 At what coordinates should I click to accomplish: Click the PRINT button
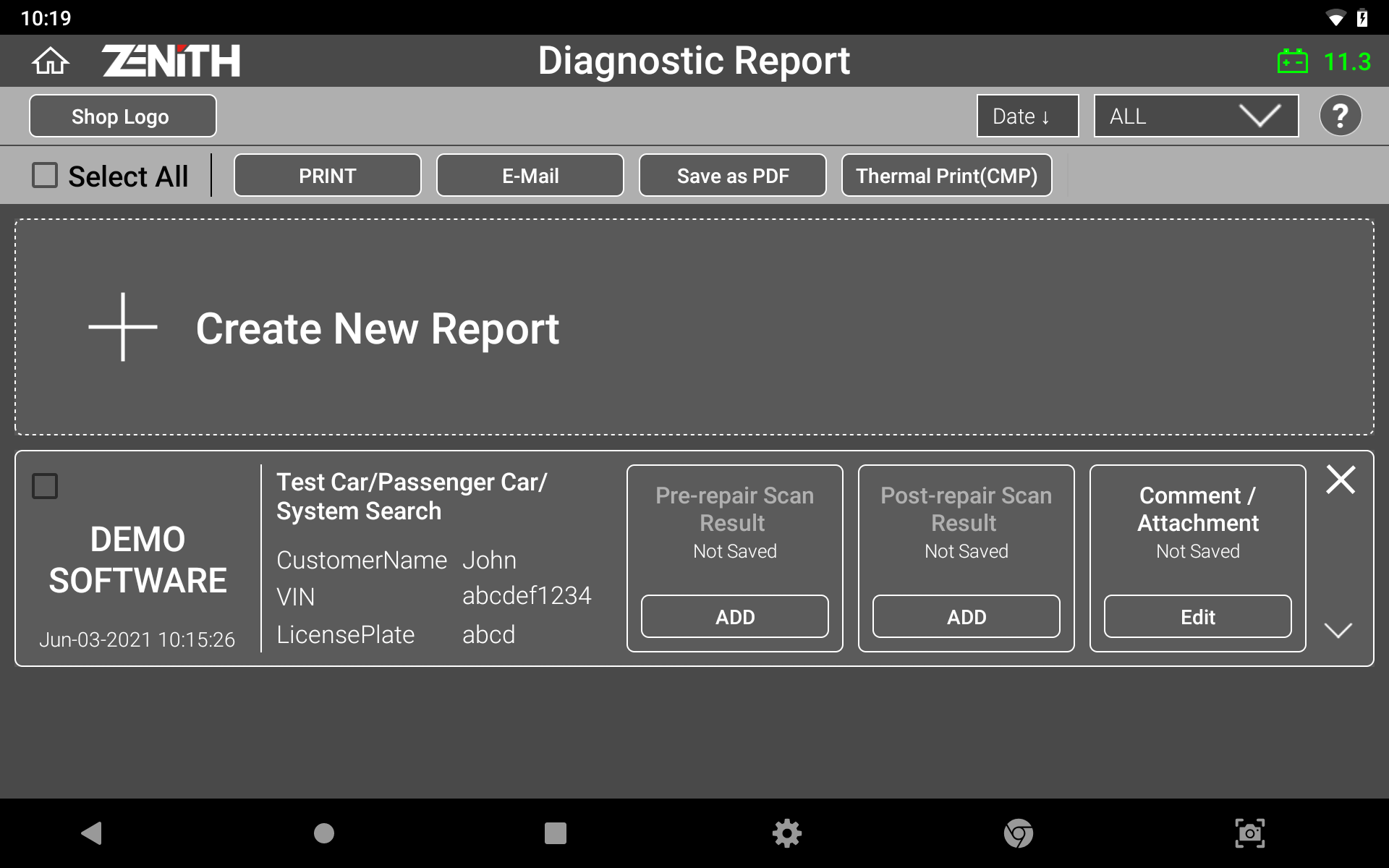327,175
